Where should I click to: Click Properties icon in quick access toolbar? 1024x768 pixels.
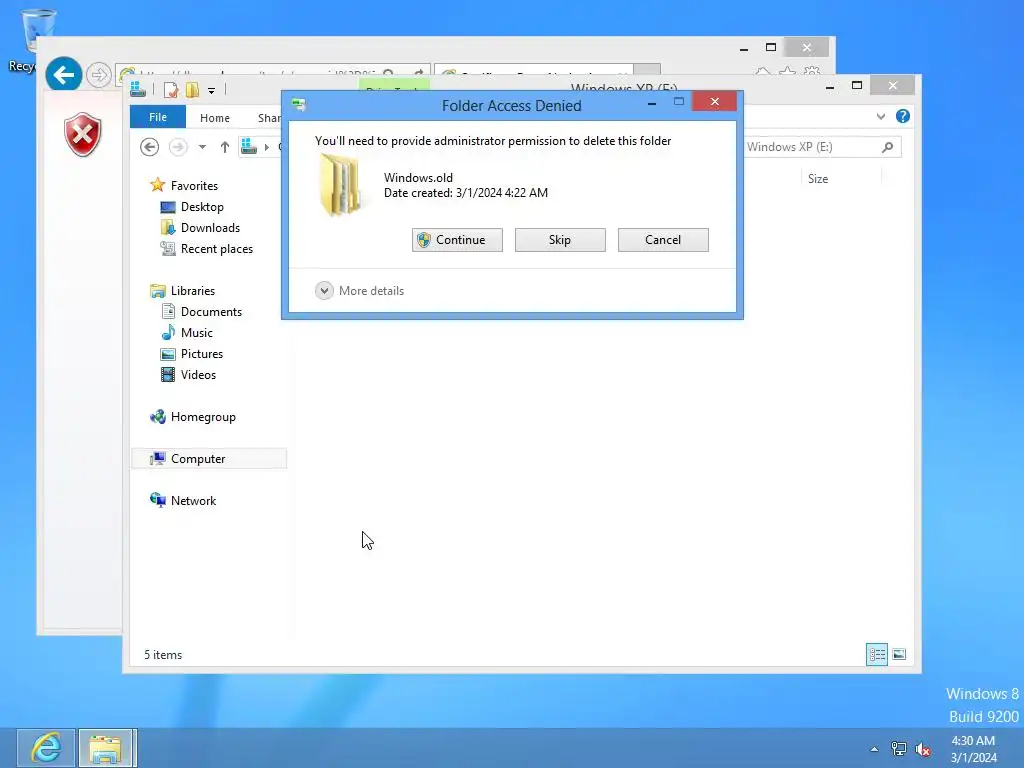[x=170, y=90]
